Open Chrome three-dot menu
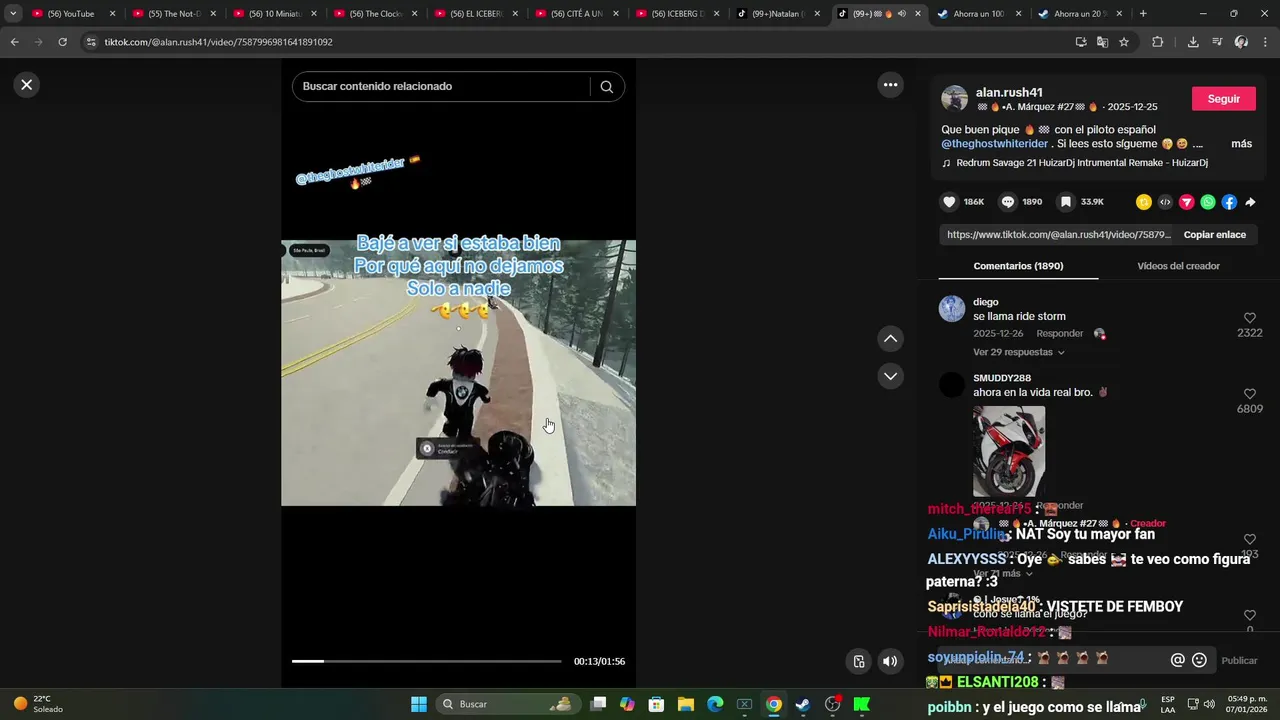 coord(1266,42)
